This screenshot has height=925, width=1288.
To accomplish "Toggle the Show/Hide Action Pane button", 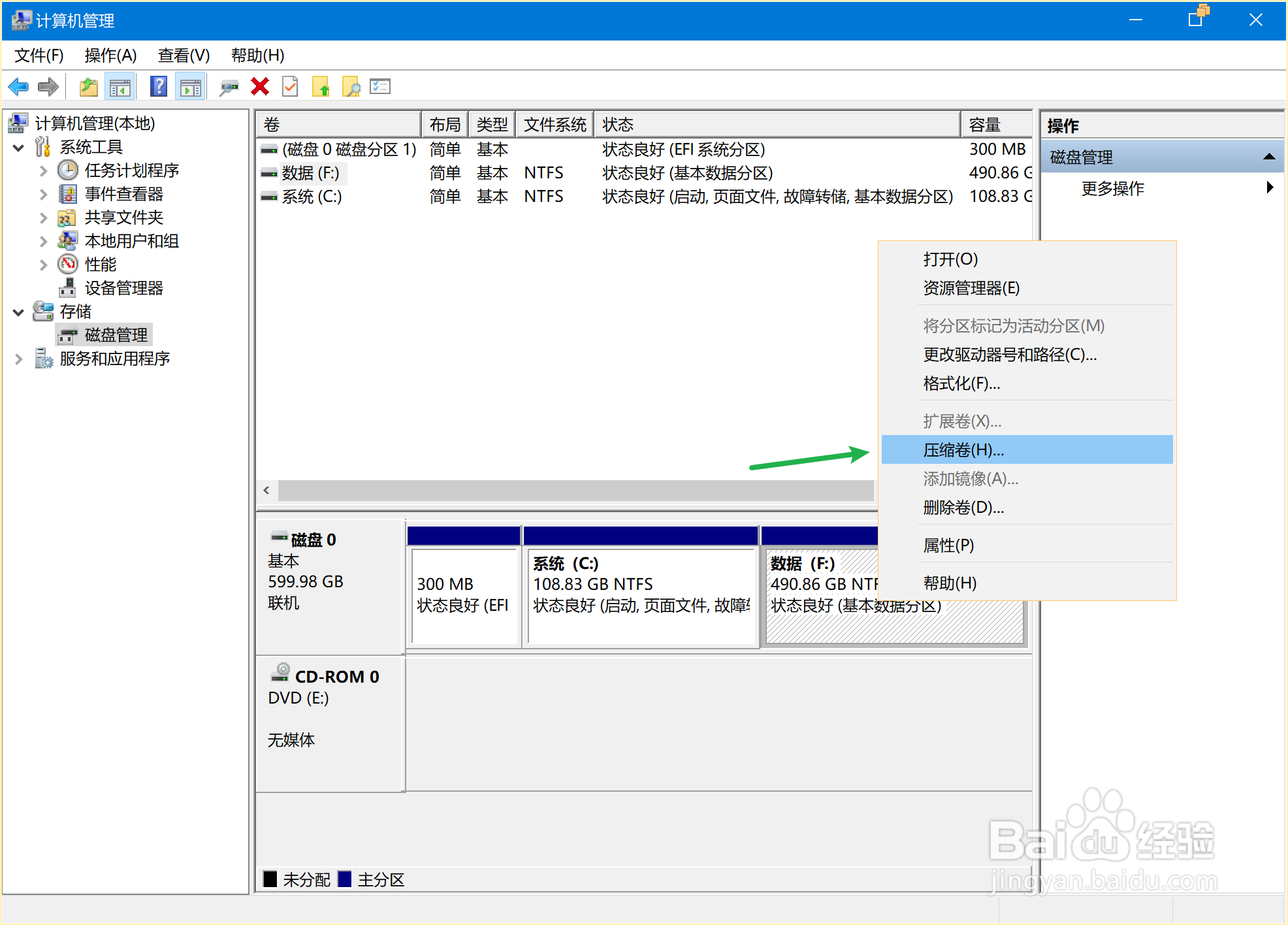I will click(x=191, y=87).
